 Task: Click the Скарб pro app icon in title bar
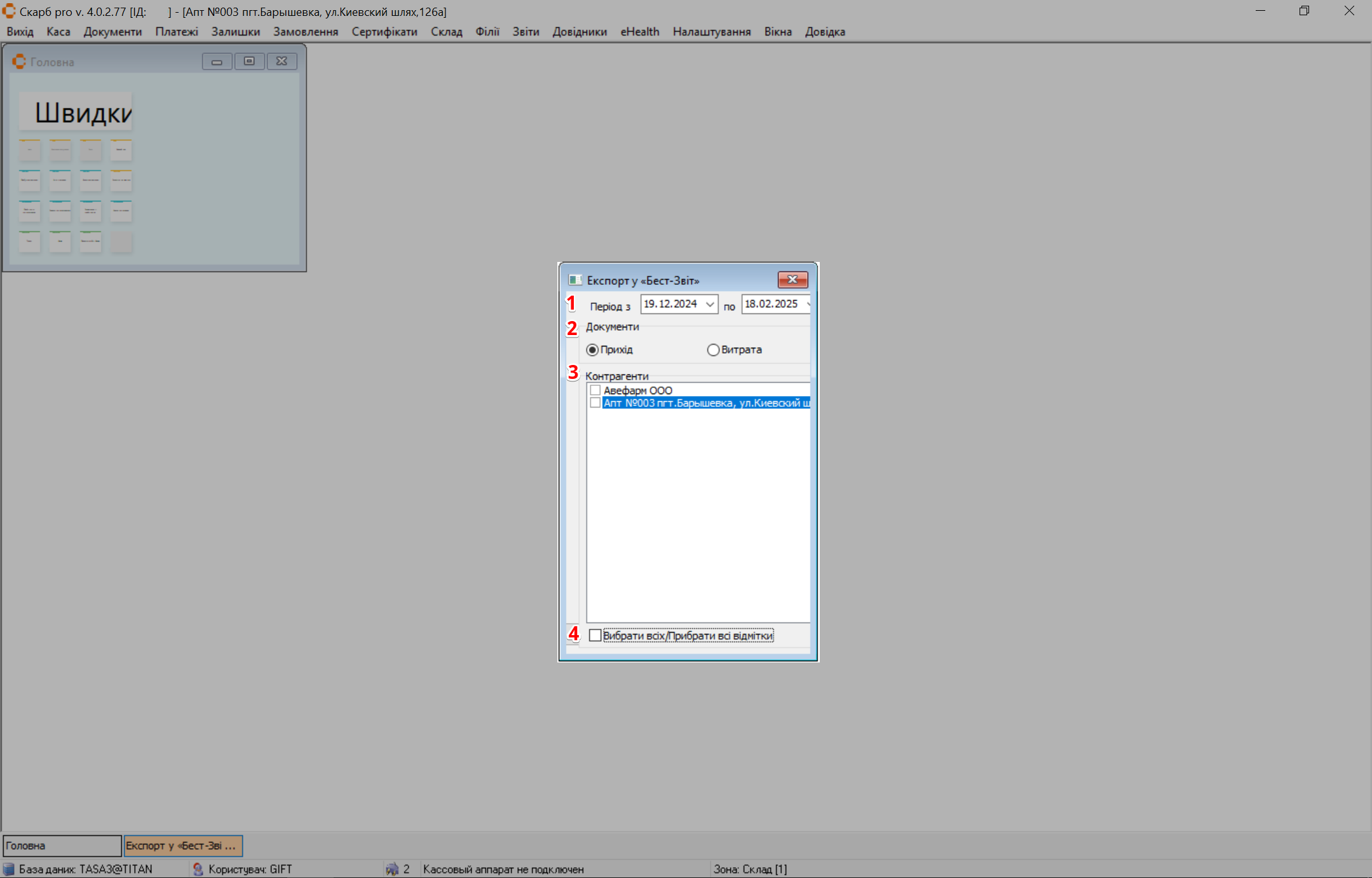pyautogui.click(x=9, y=11)
